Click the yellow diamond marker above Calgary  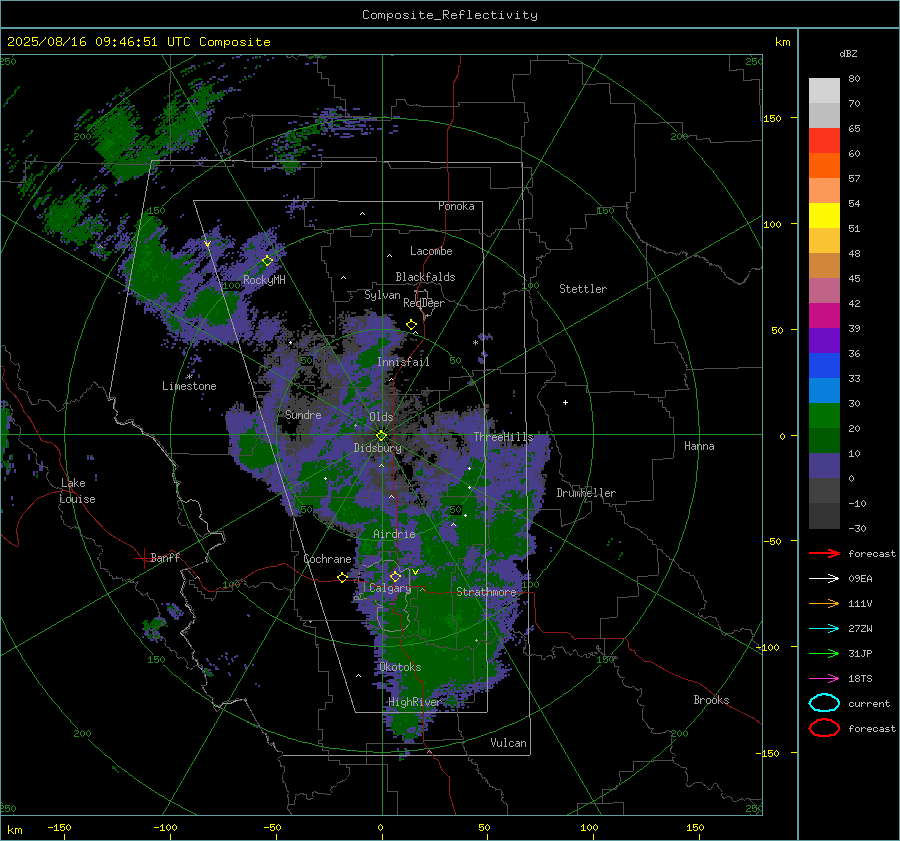coord(395,576)
